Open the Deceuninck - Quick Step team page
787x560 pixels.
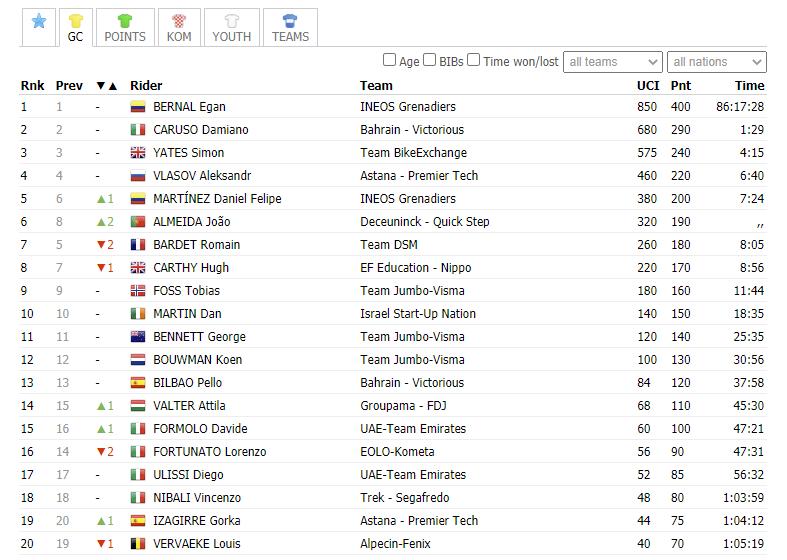coord(425,222)
